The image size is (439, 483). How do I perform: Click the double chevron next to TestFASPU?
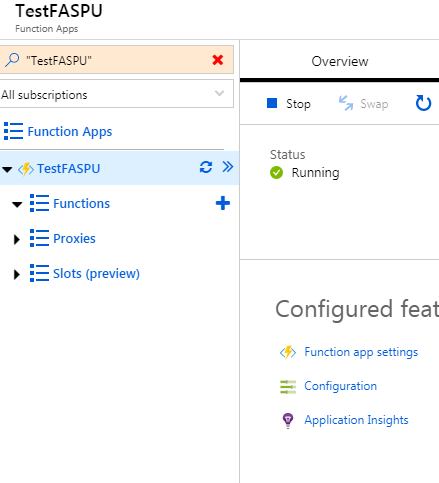tap(228, 167)
